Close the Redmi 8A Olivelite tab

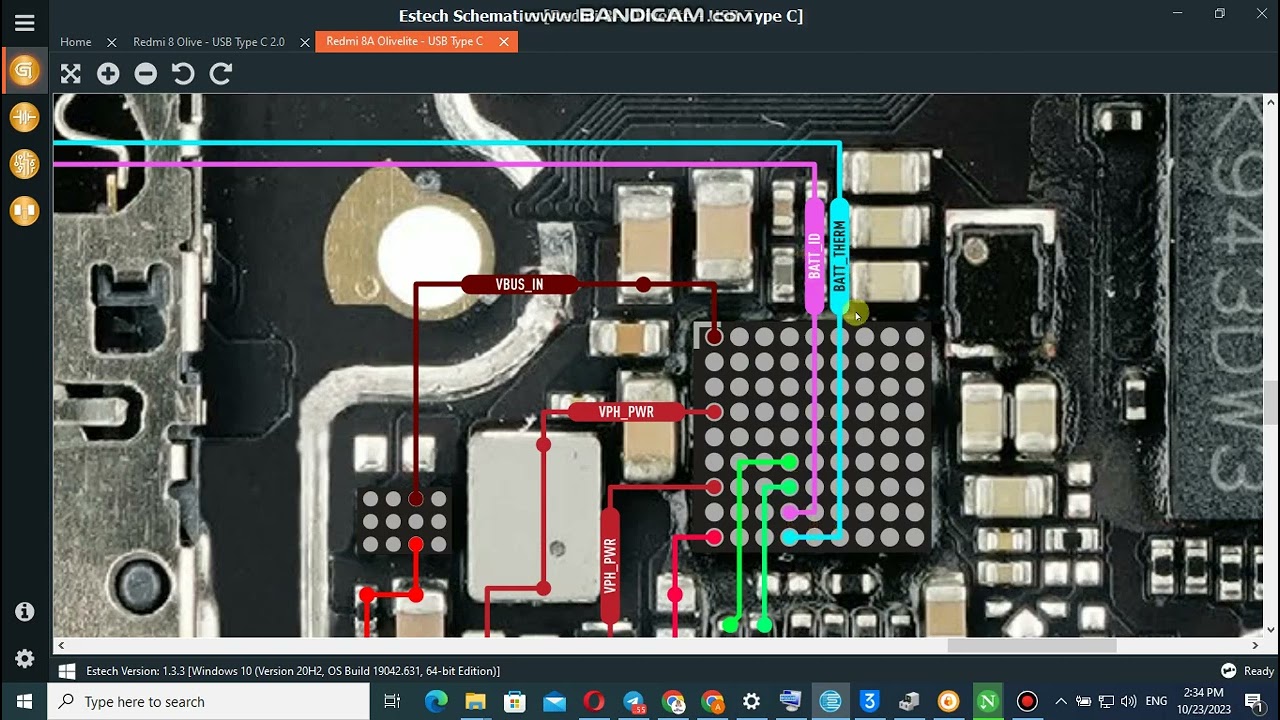point(504,42)
